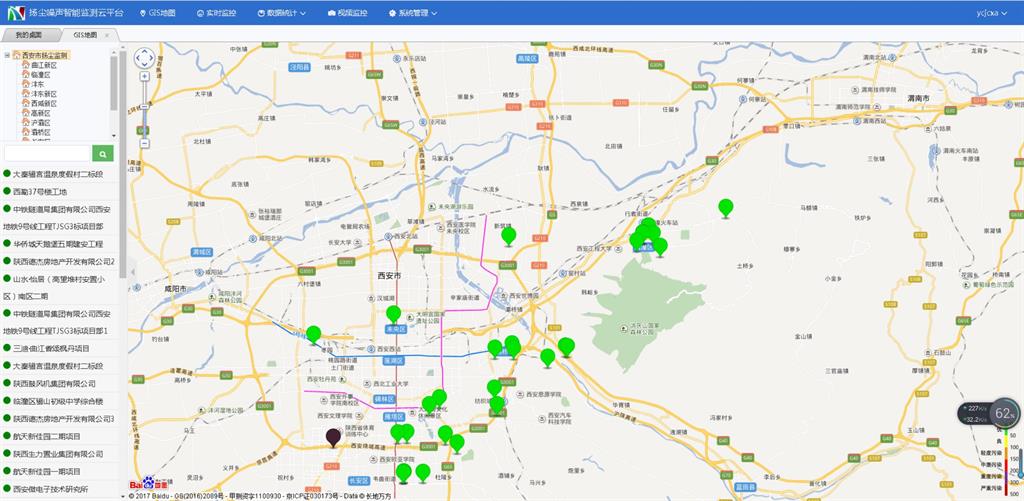The height and width of the screenshot is (501, 1024).
Task: Collapse the 西安市扬尘监测 tree root
Action: (7, 56)
